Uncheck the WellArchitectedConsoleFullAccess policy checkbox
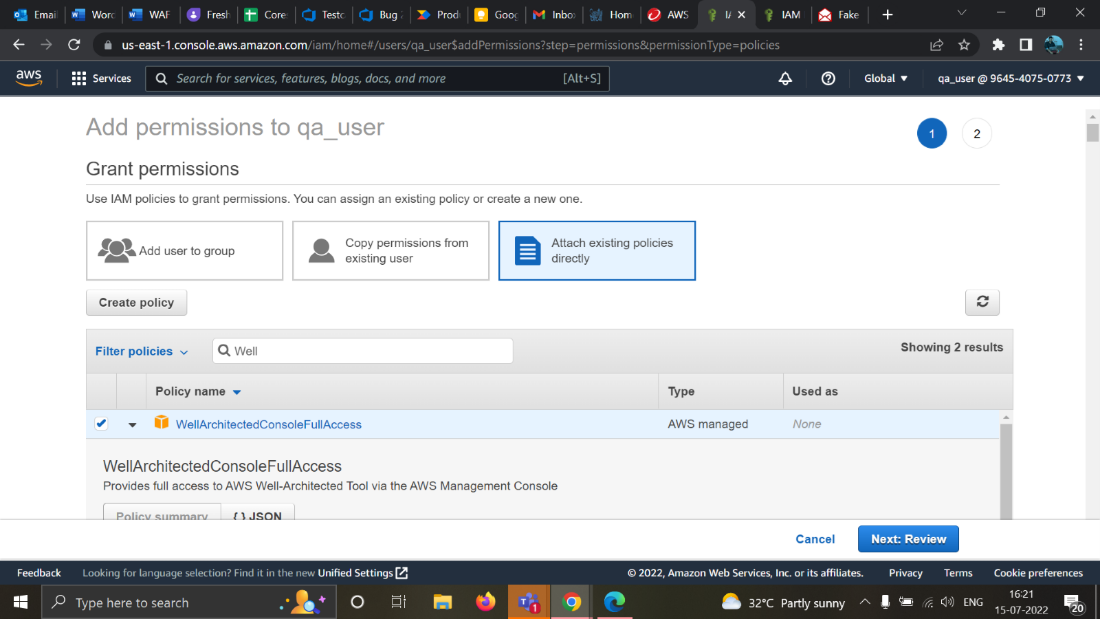 (x=101, y=423)
